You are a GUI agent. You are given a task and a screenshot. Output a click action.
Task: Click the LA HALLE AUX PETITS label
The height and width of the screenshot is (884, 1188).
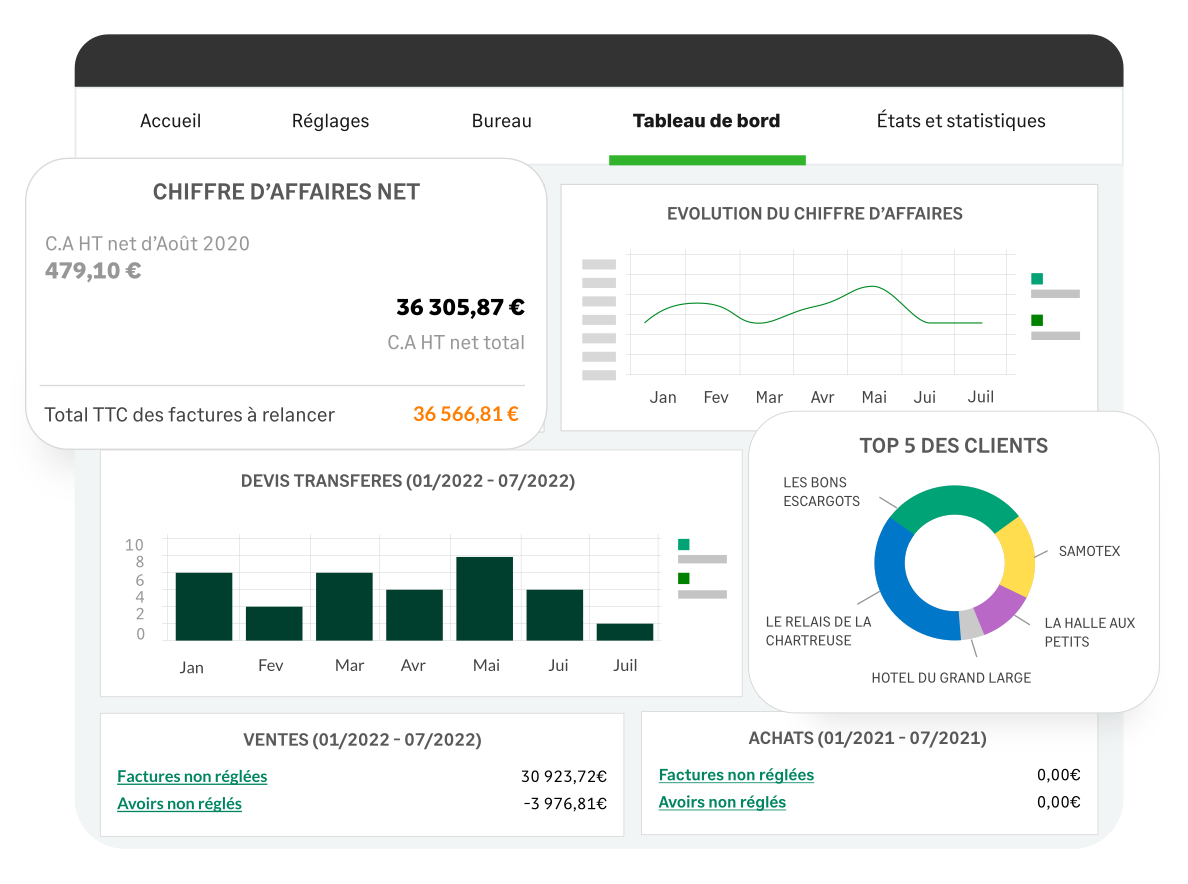coord(1090,633)
